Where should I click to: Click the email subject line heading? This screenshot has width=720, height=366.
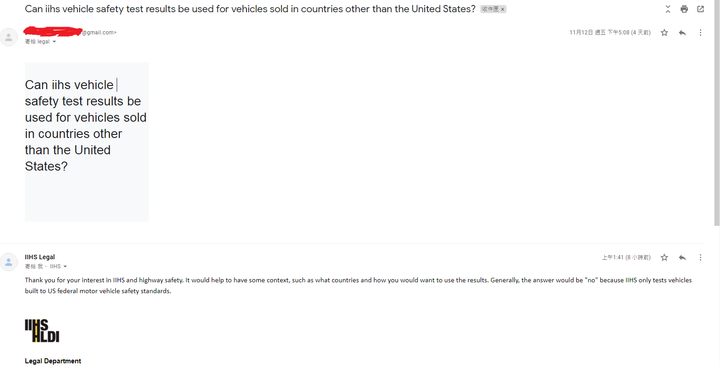coord(250,9)
